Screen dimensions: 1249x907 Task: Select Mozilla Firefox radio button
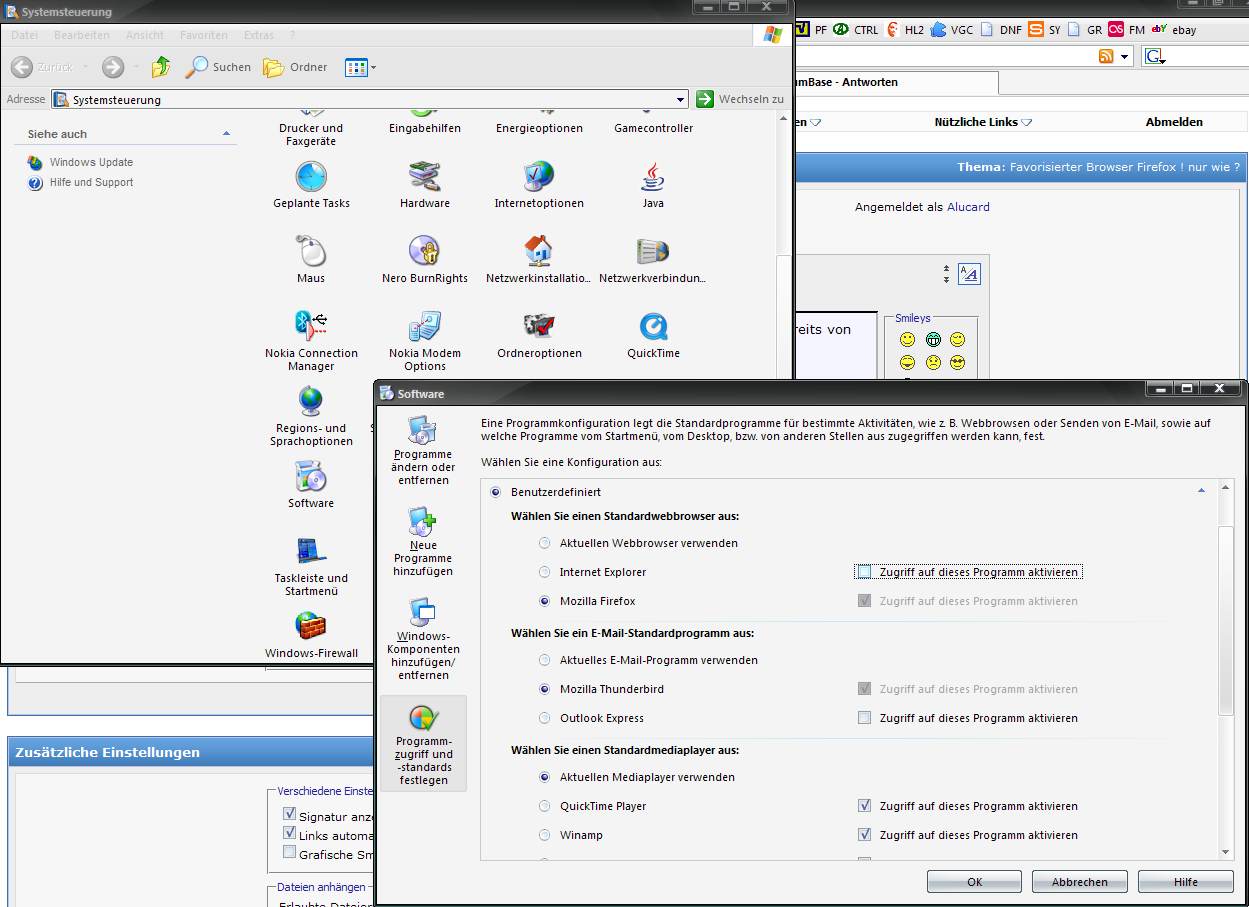tap(545, 601)
